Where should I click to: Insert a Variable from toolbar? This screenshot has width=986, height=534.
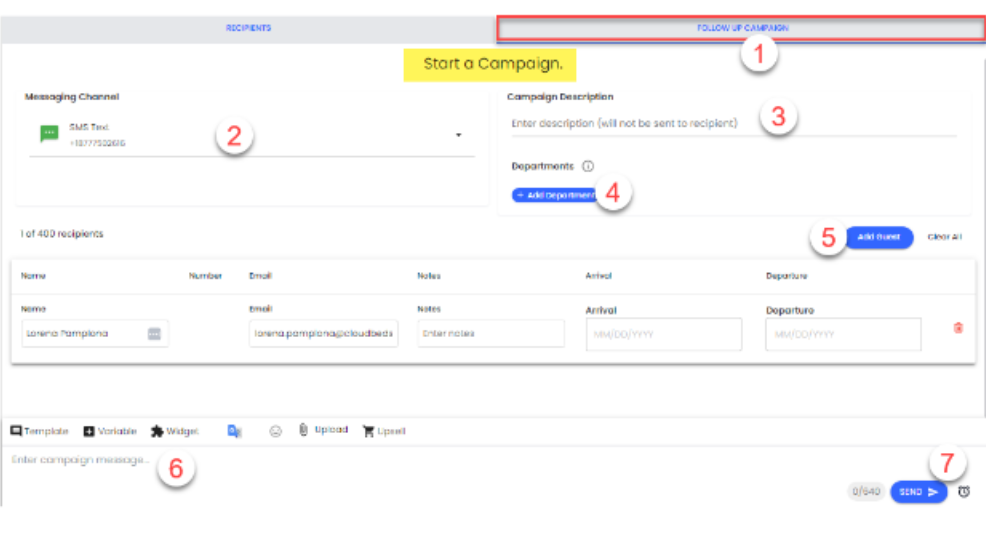click(x=110, y=431)
